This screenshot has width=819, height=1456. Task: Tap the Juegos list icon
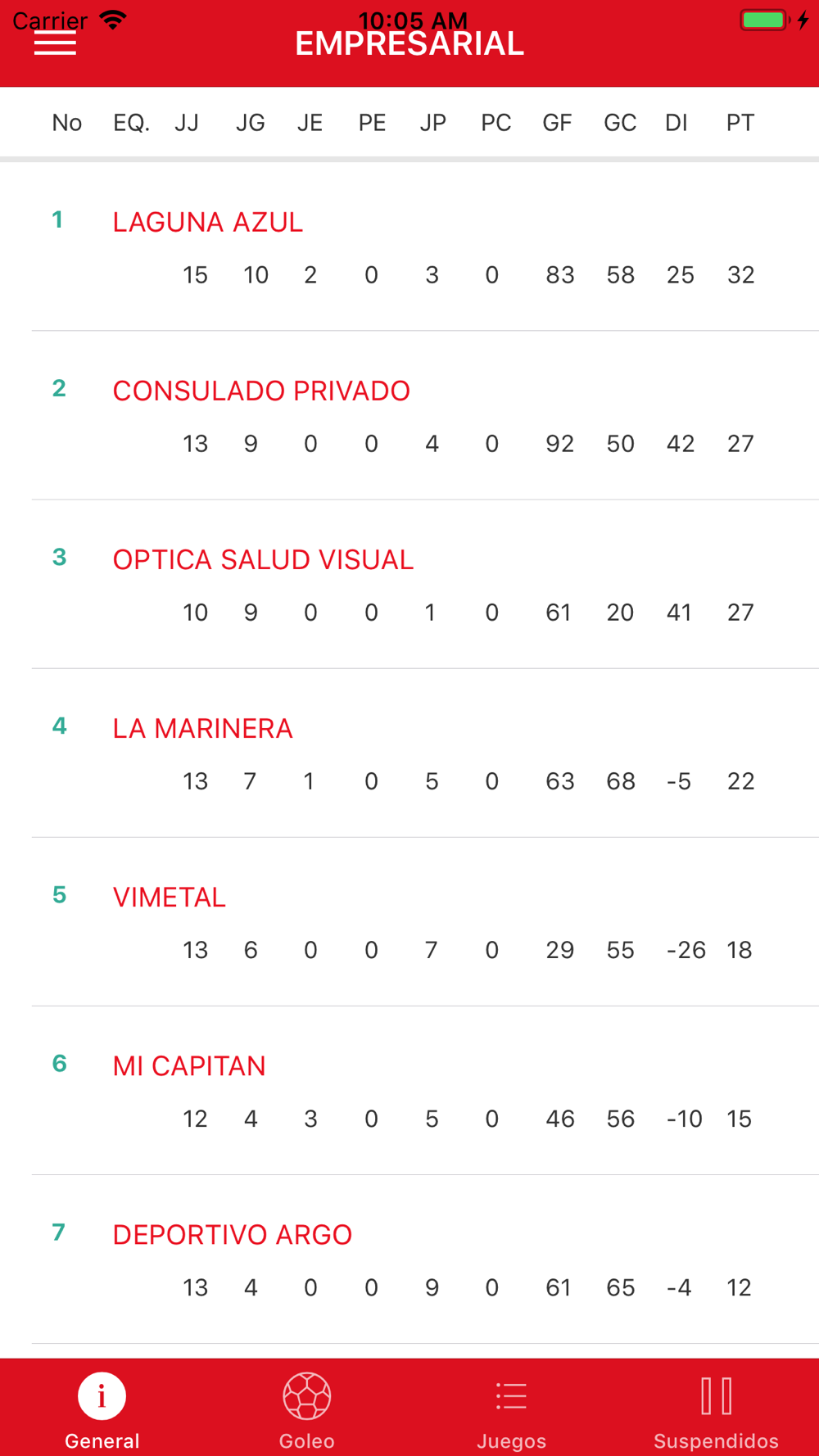511,1395
